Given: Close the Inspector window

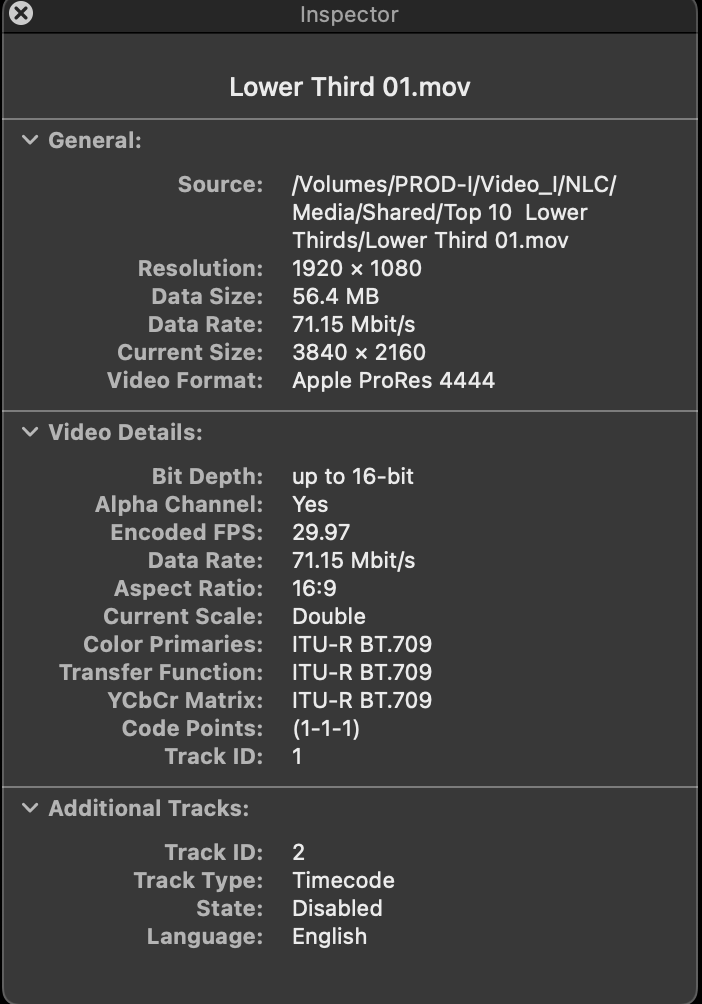Looking at the screenshot, I should tap(20, 14).
